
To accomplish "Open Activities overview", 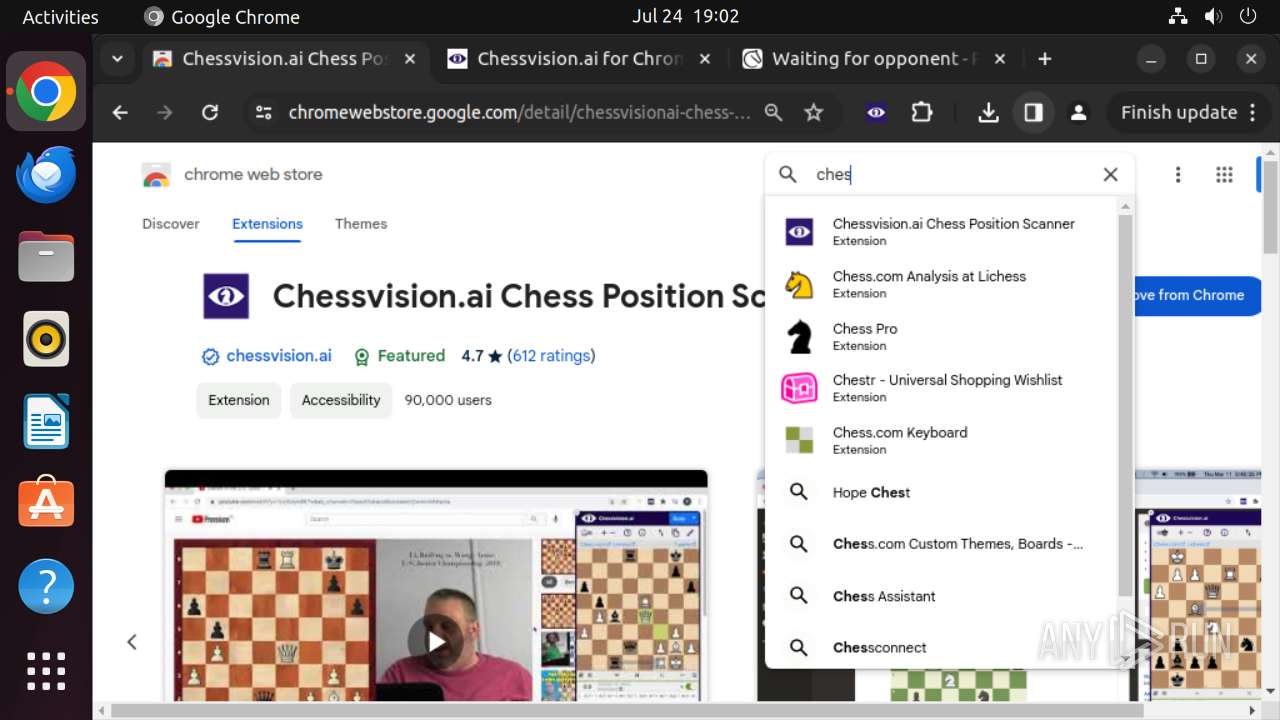I will [x=61, y=17].
